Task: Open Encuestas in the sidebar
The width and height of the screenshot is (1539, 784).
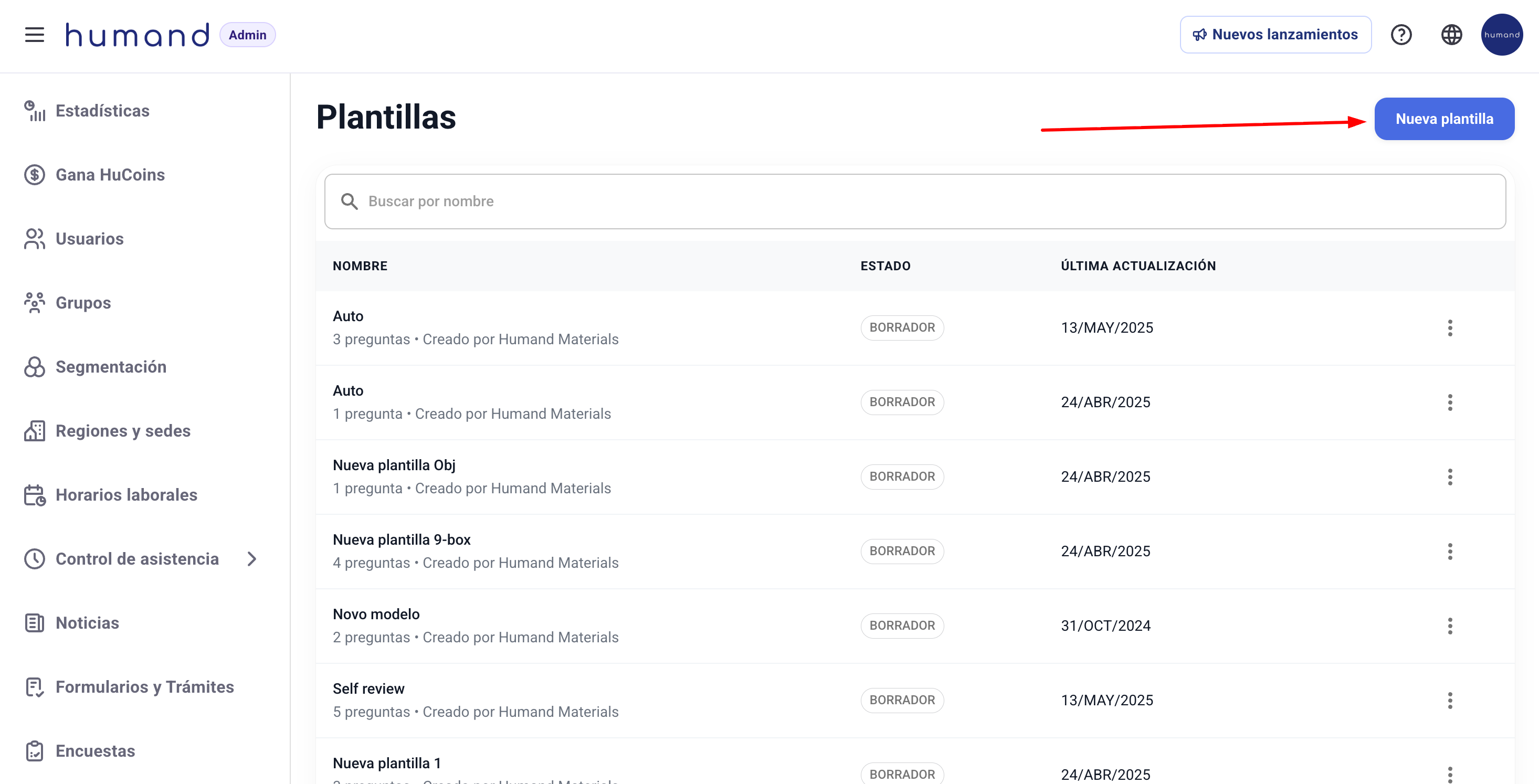Action: point(95,750)
